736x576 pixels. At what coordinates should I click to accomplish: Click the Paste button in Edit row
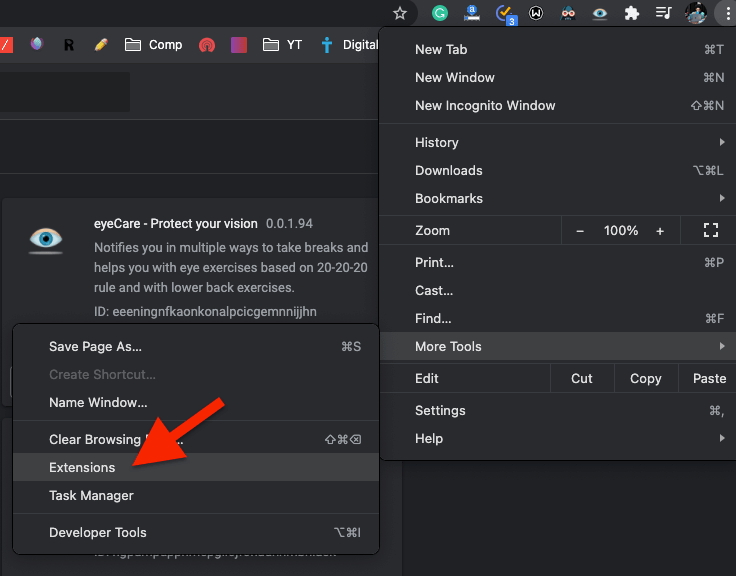click(709, 379)
